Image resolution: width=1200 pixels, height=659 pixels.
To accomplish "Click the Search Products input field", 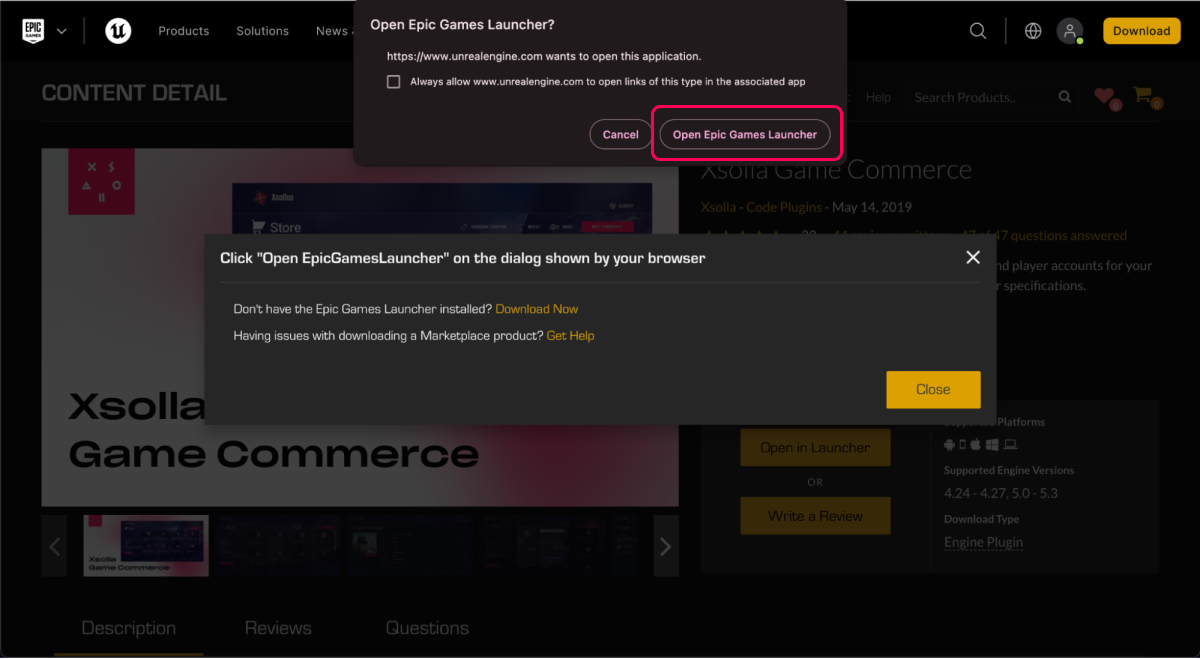I will (x=978, y=97).
